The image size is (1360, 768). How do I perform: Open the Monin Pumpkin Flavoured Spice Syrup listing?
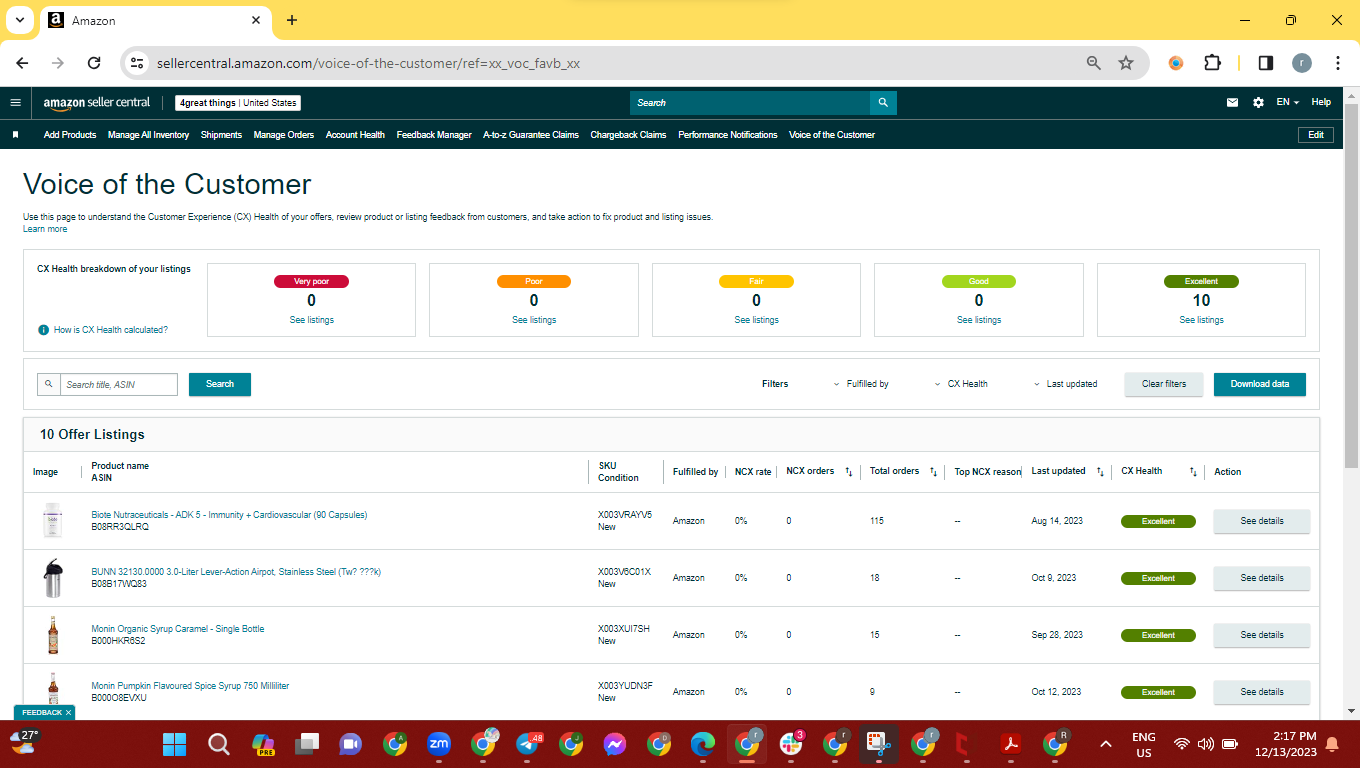tap(190, 686)
